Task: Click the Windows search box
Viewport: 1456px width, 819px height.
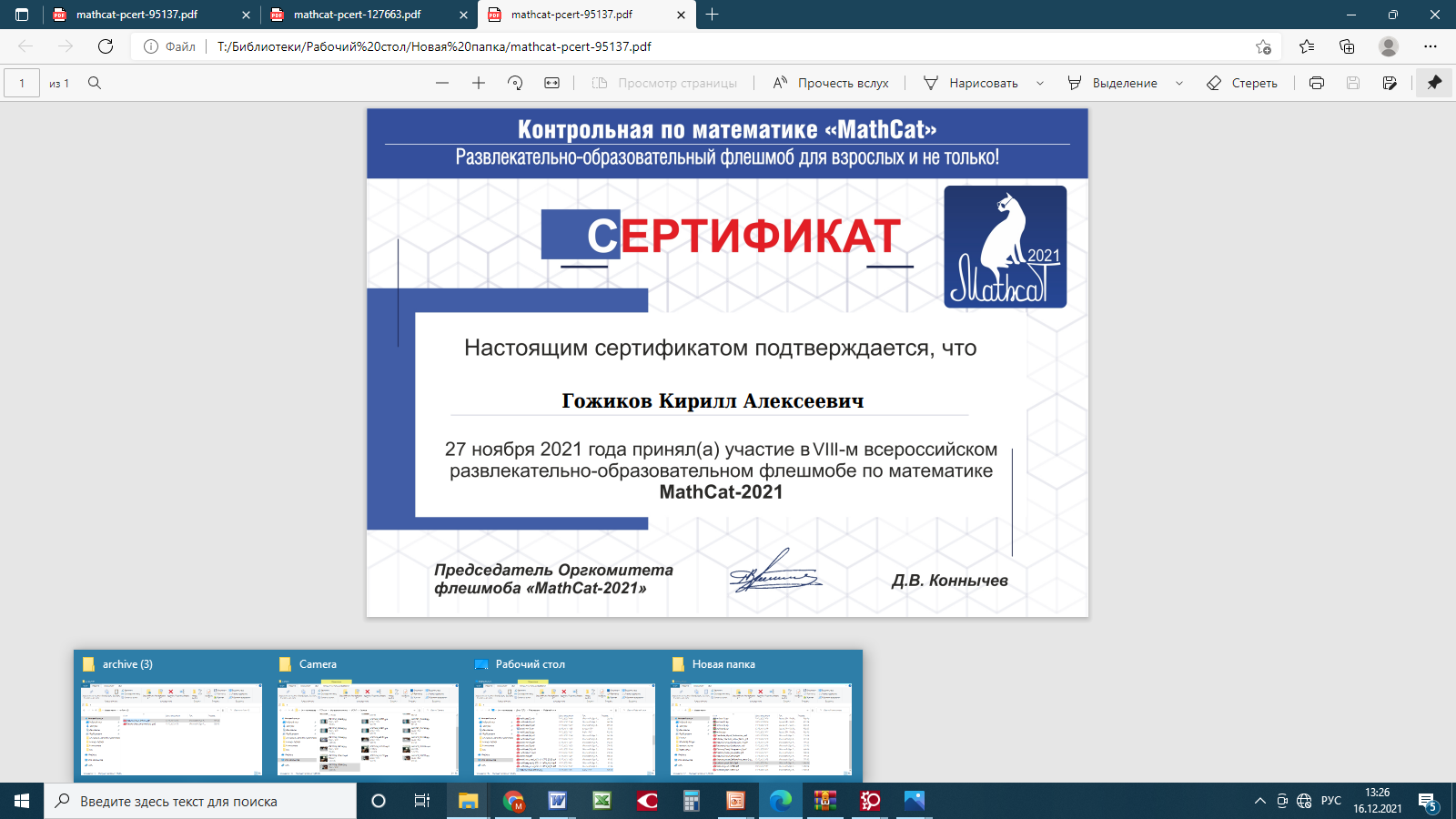Action: point(200,801)
